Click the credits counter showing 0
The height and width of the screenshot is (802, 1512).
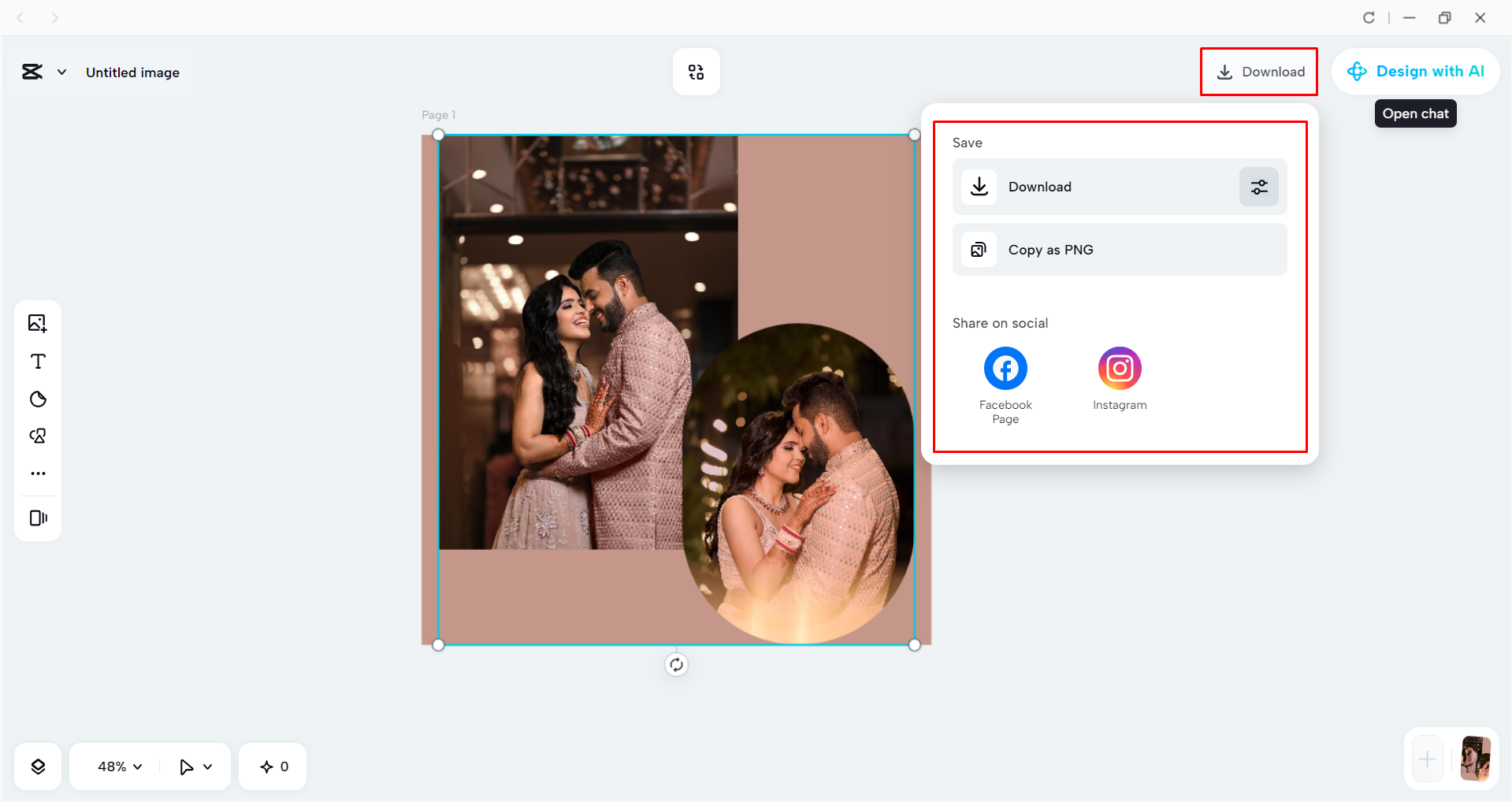point(272,766)
